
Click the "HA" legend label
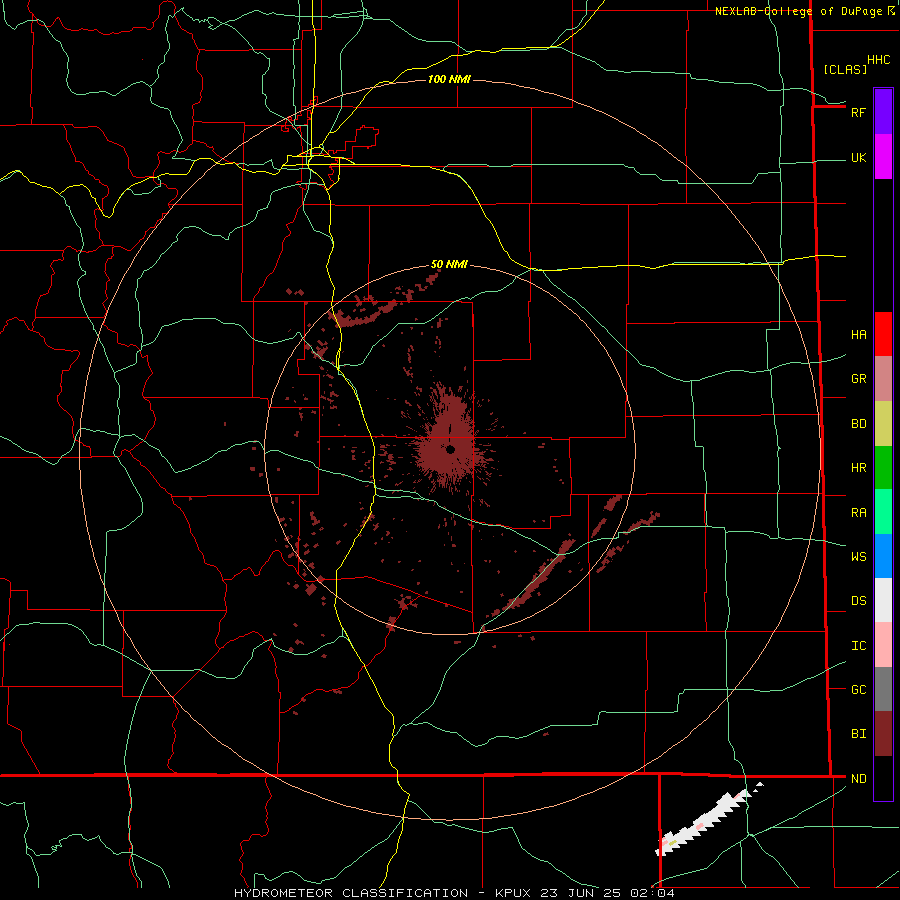click(x=858, y=334)
